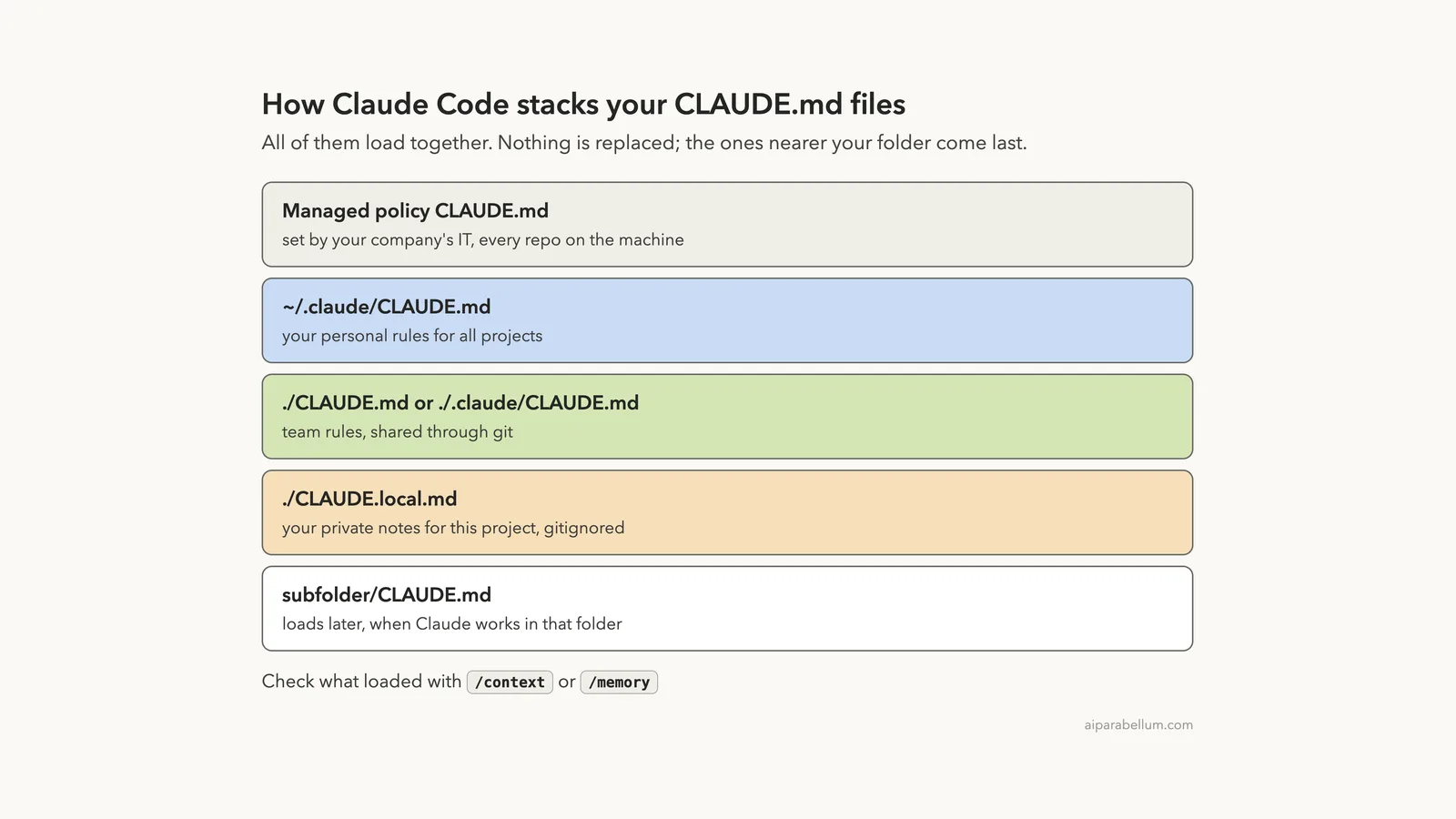Click the title "How Claude Code stacks your CLAUDE.md files"
Viewport: 1456px width, 819px height.
[x=583, y=105]
